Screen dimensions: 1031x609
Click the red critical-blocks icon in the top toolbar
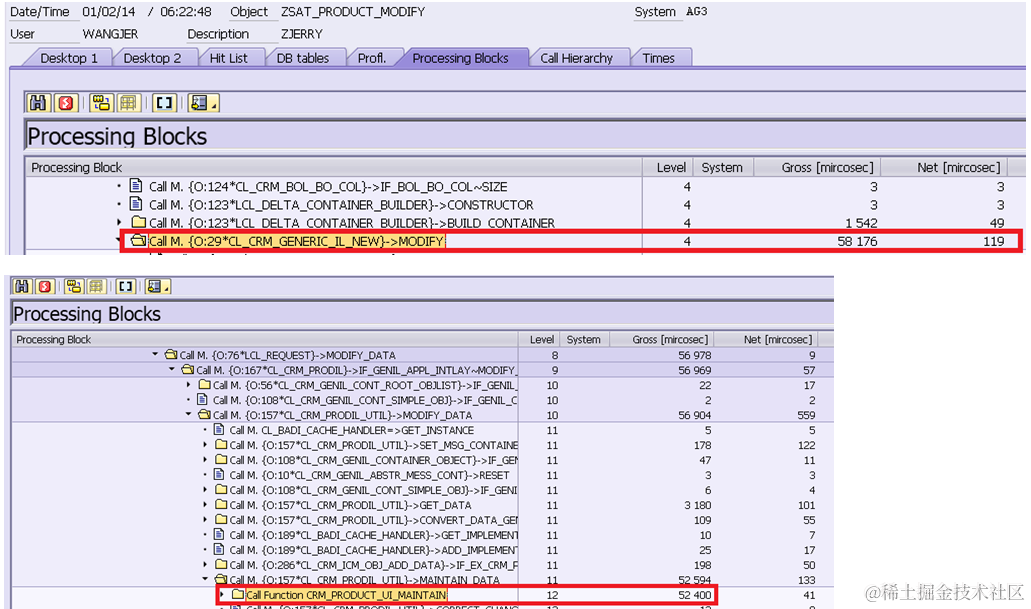point(66,103)
